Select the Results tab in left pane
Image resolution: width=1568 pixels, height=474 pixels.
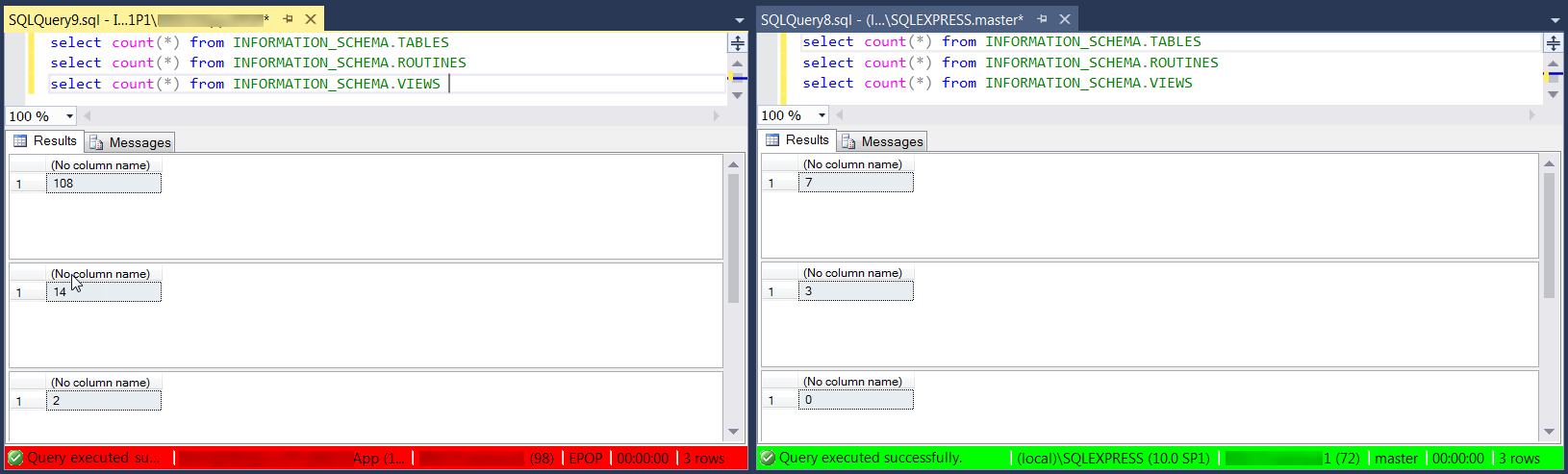(x=45, y=141)
